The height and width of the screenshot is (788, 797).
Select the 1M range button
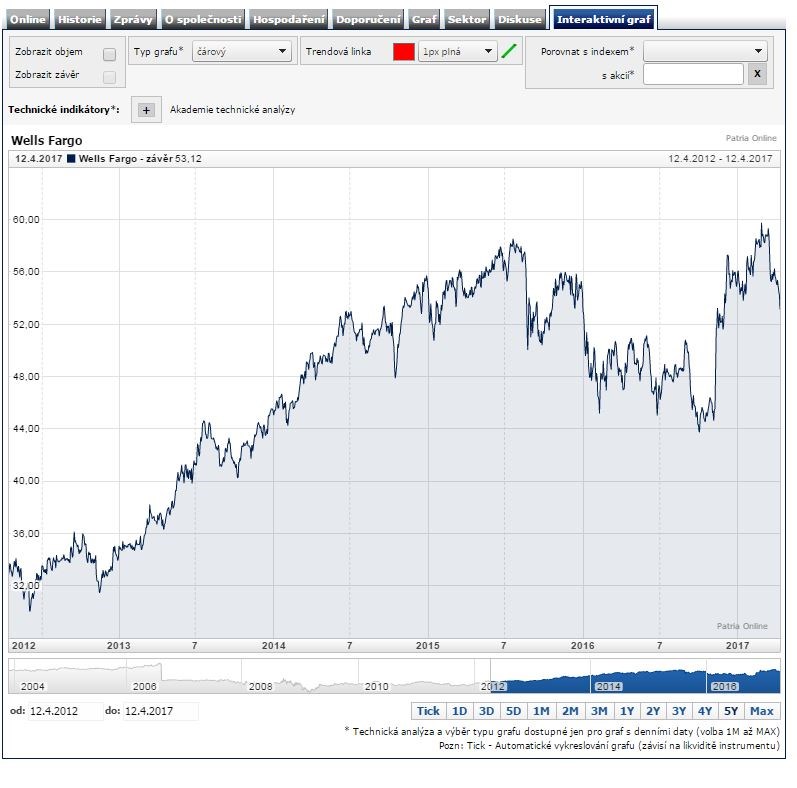pos(541,711)
